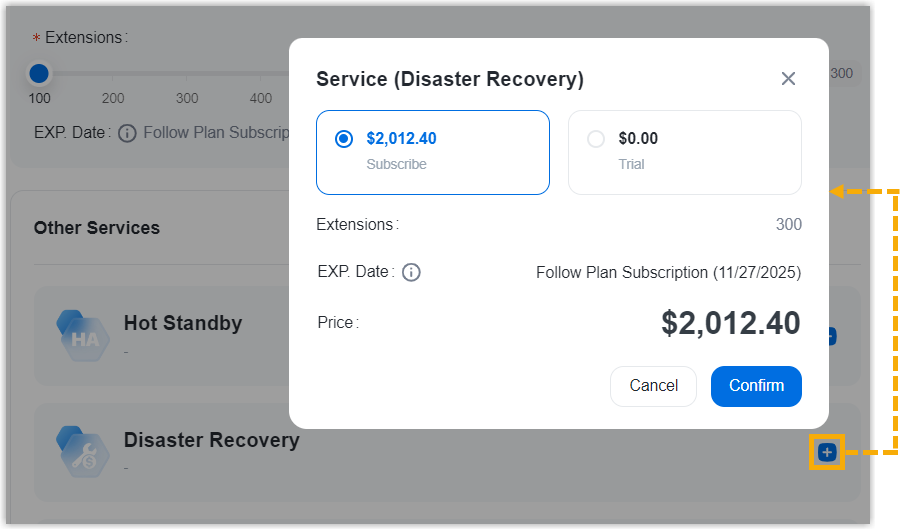Click the Disaster Recovery title in services list
The image size is (901, 530).
pyautogui.click(x=211, y=440)
